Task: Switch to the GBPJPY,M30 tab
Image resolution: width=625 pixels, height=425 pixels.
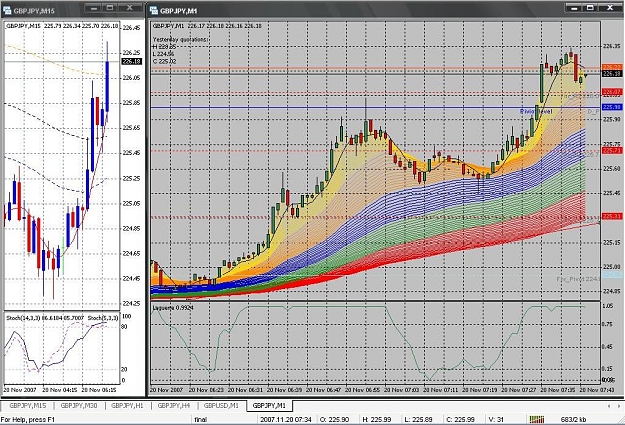Action: [x=79, y=405]
